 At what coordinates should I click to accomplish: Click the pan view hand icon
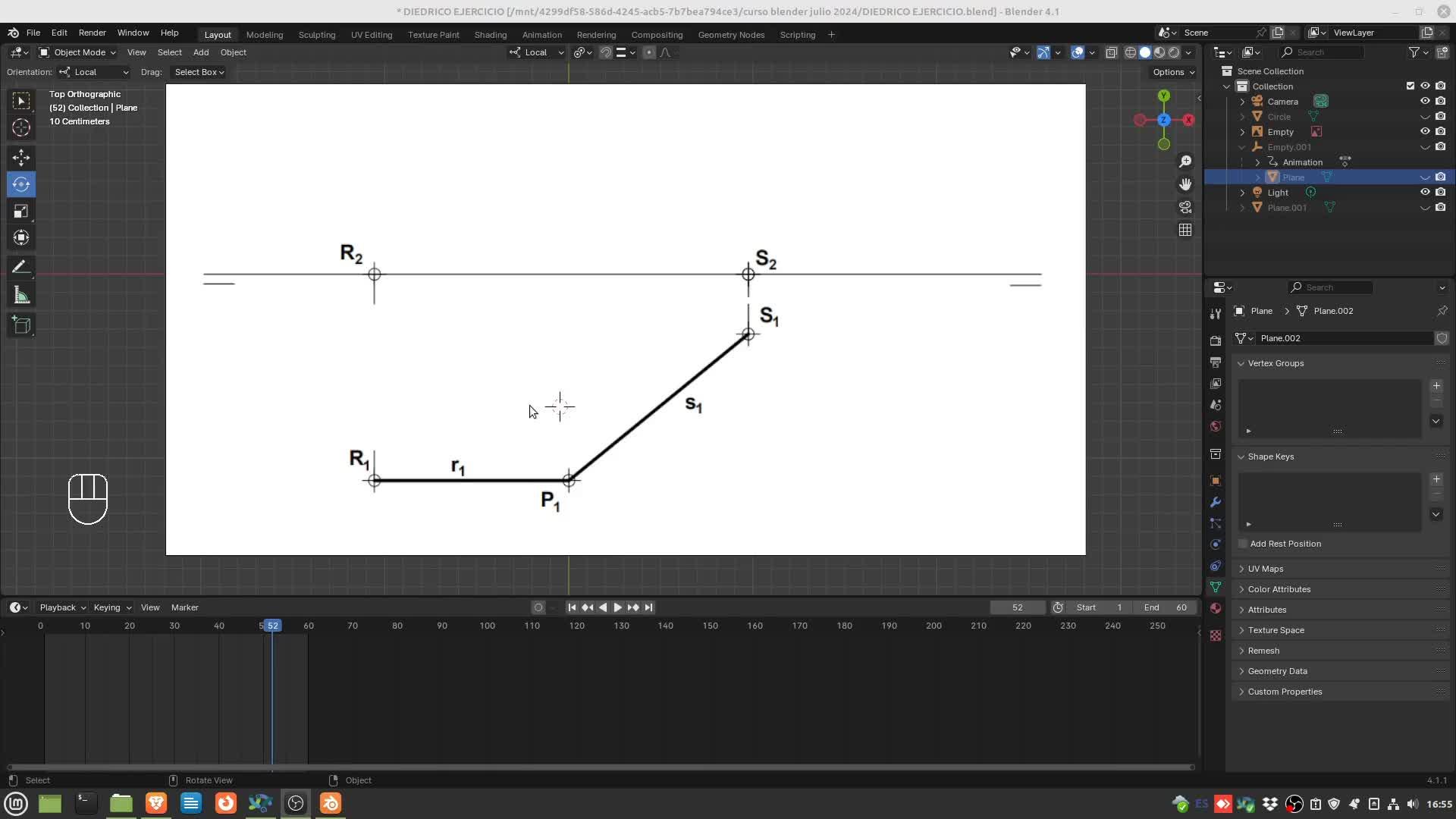(1185, 184)
